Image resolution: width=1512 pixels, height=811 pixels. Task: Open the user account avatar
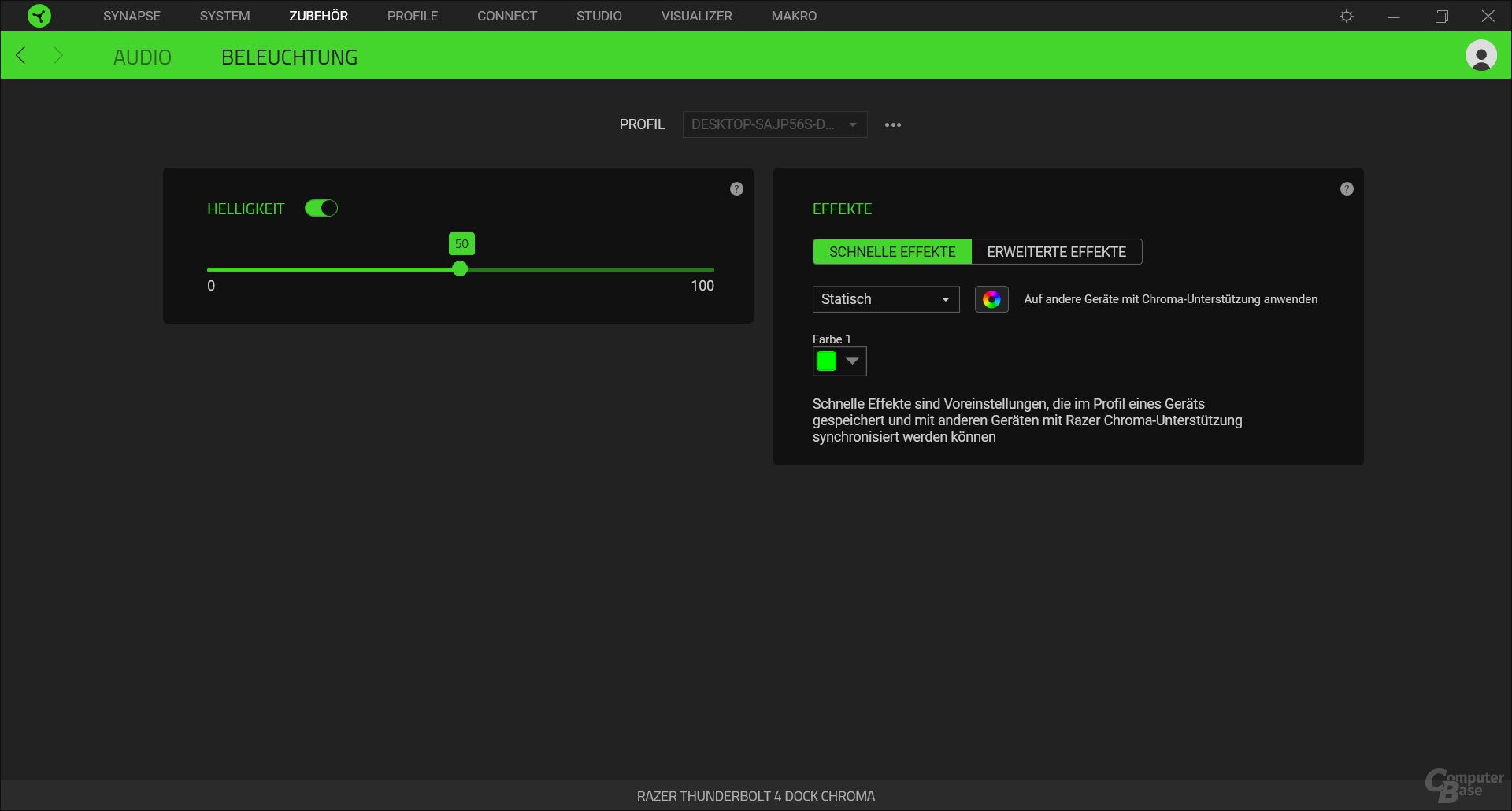pyautogui.click(x=1480, y=55)
